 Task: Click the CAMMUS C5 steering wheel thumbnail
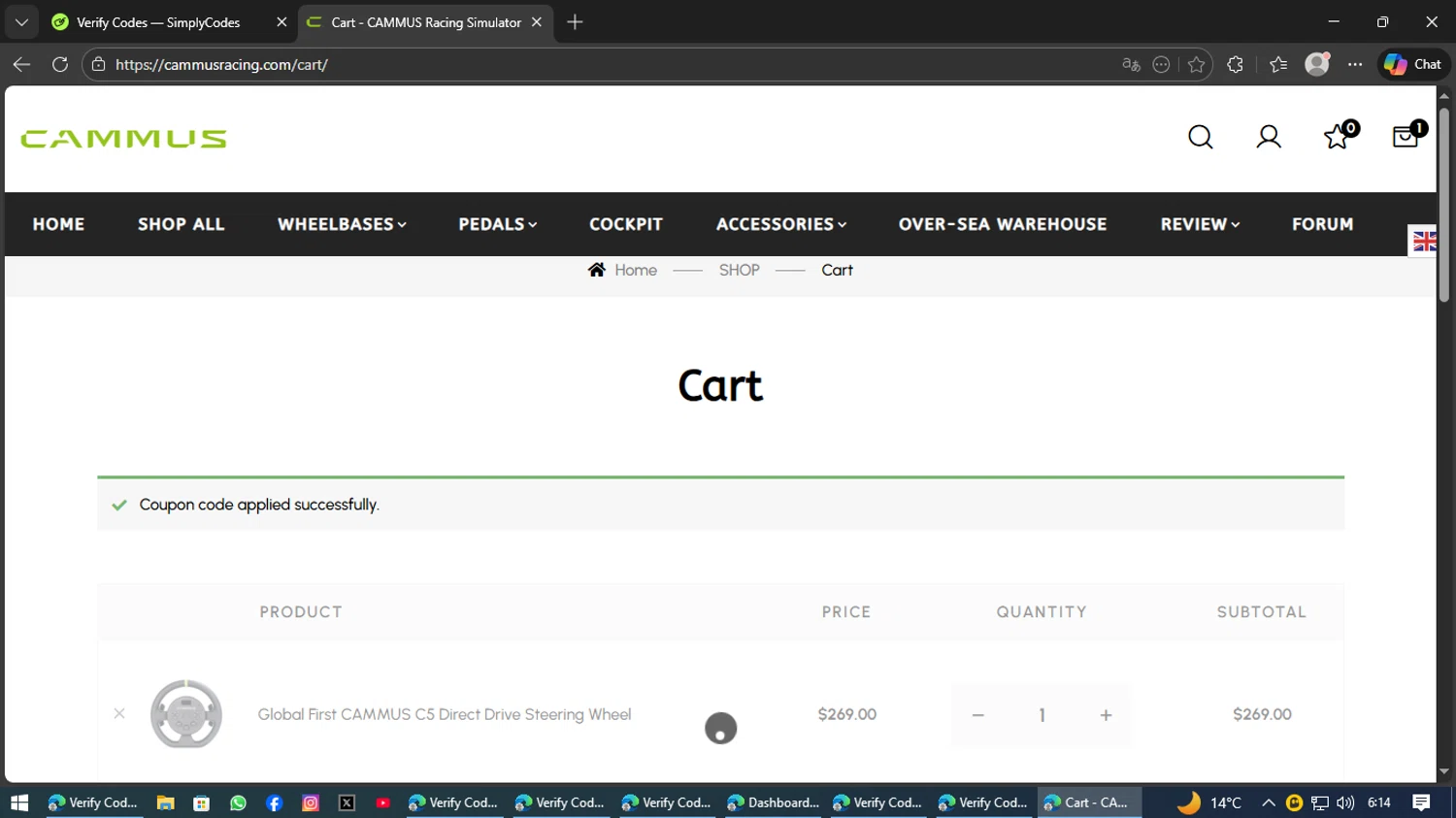186,714
